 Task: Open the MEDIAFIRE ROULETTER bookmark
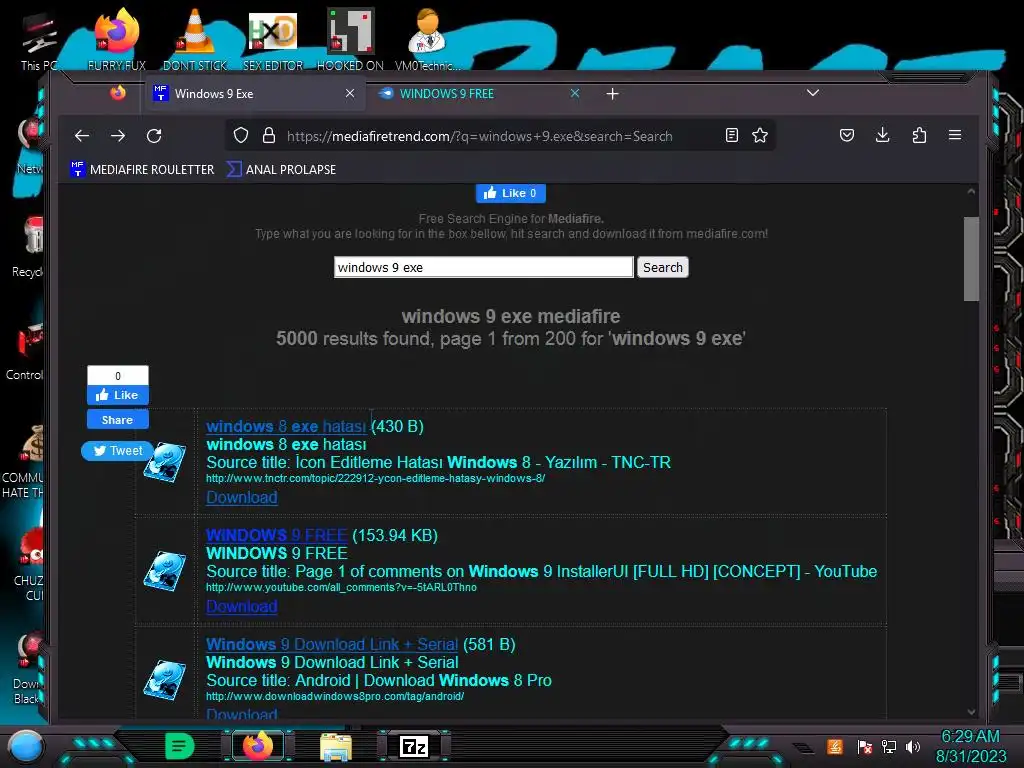tap(142, 170)
